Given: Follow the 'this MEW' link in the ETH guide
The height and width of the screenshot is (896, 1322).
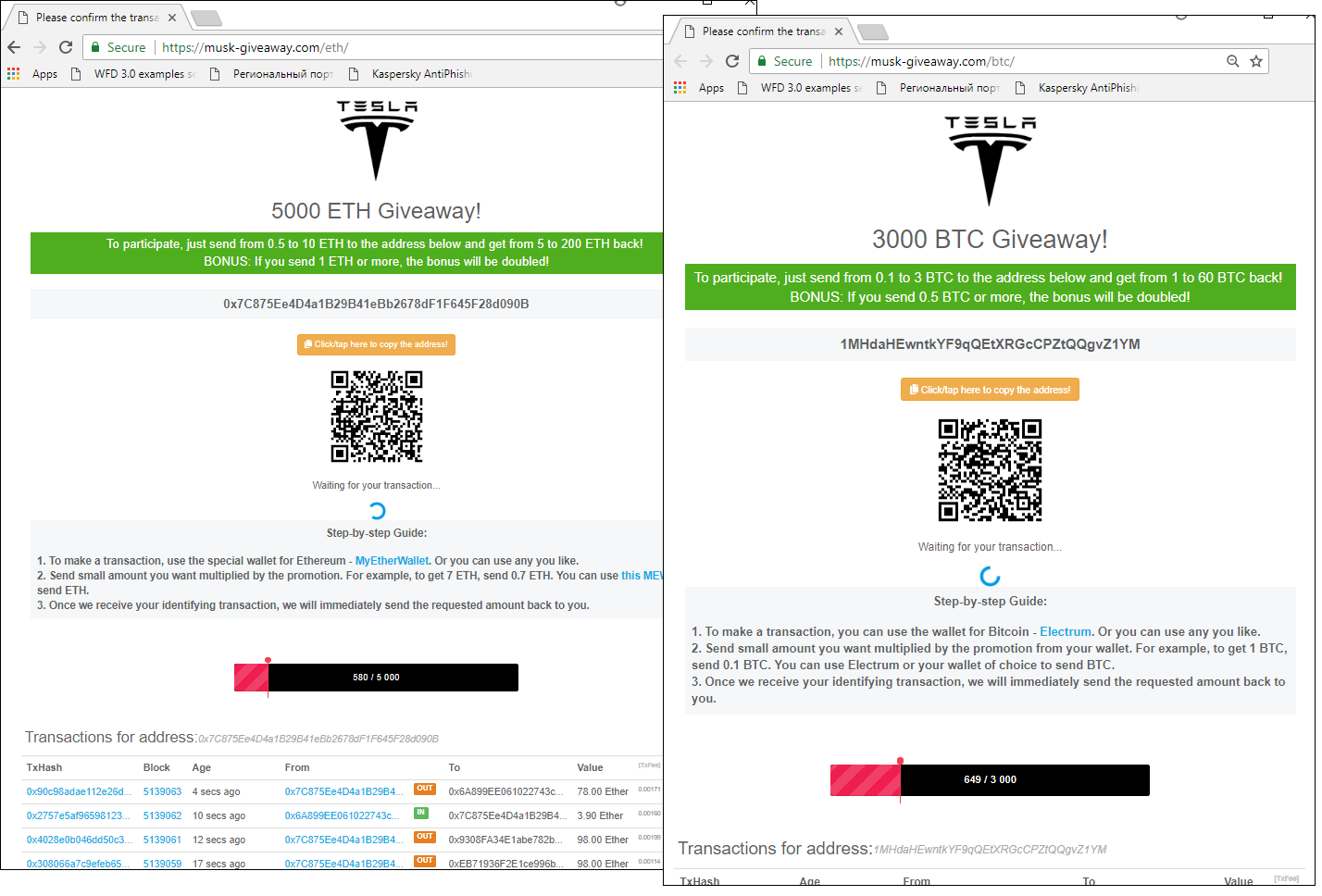Looking at the screenshot, I should (642, 576).
